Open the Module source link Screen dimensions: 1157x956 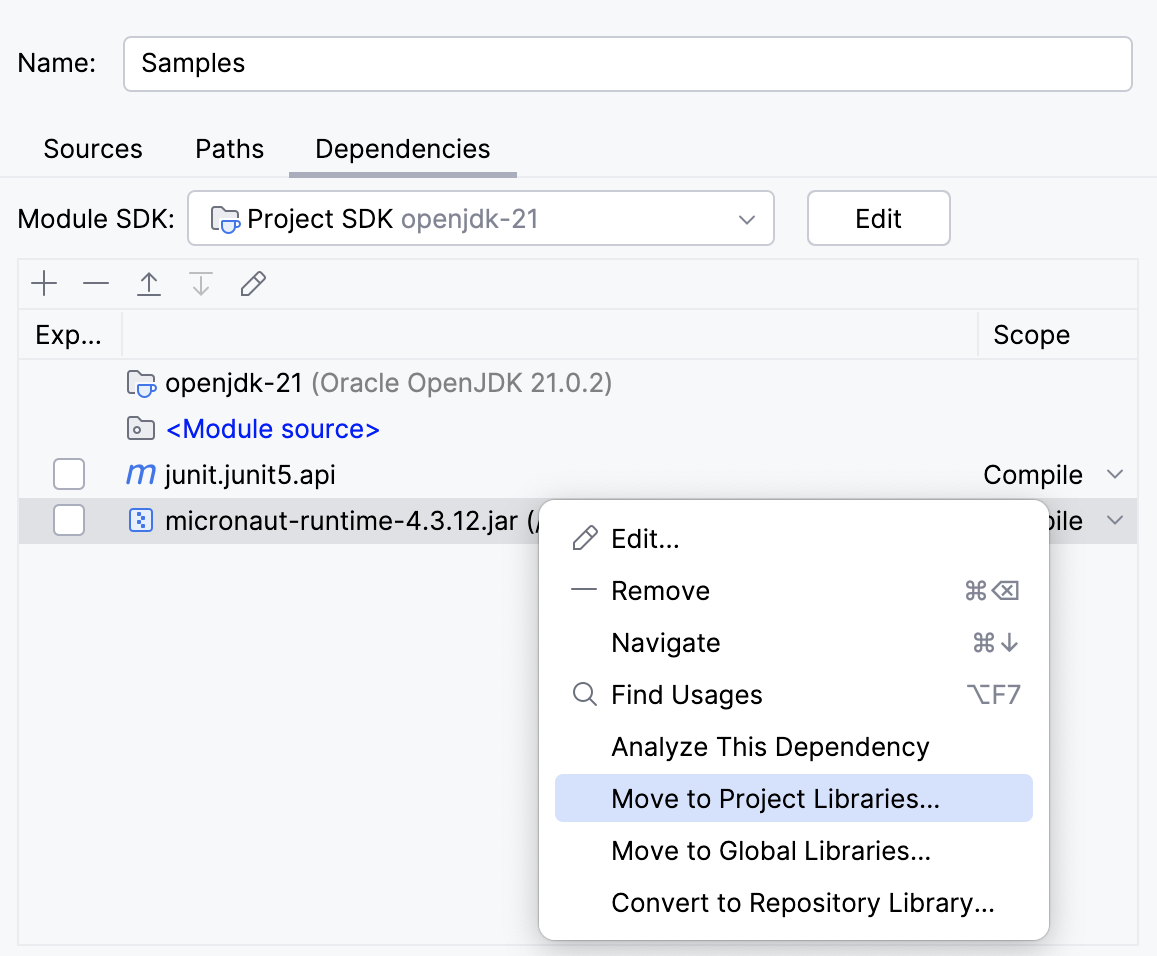click(271, 429)
